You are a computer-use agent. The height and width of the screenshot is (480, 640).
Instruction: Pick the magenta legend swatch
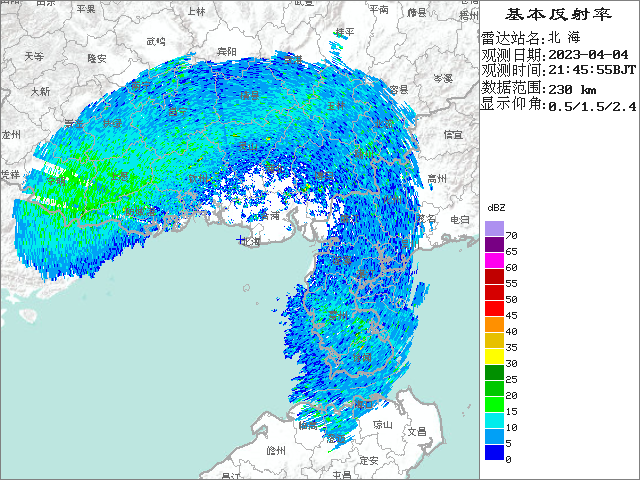(494, 260)
